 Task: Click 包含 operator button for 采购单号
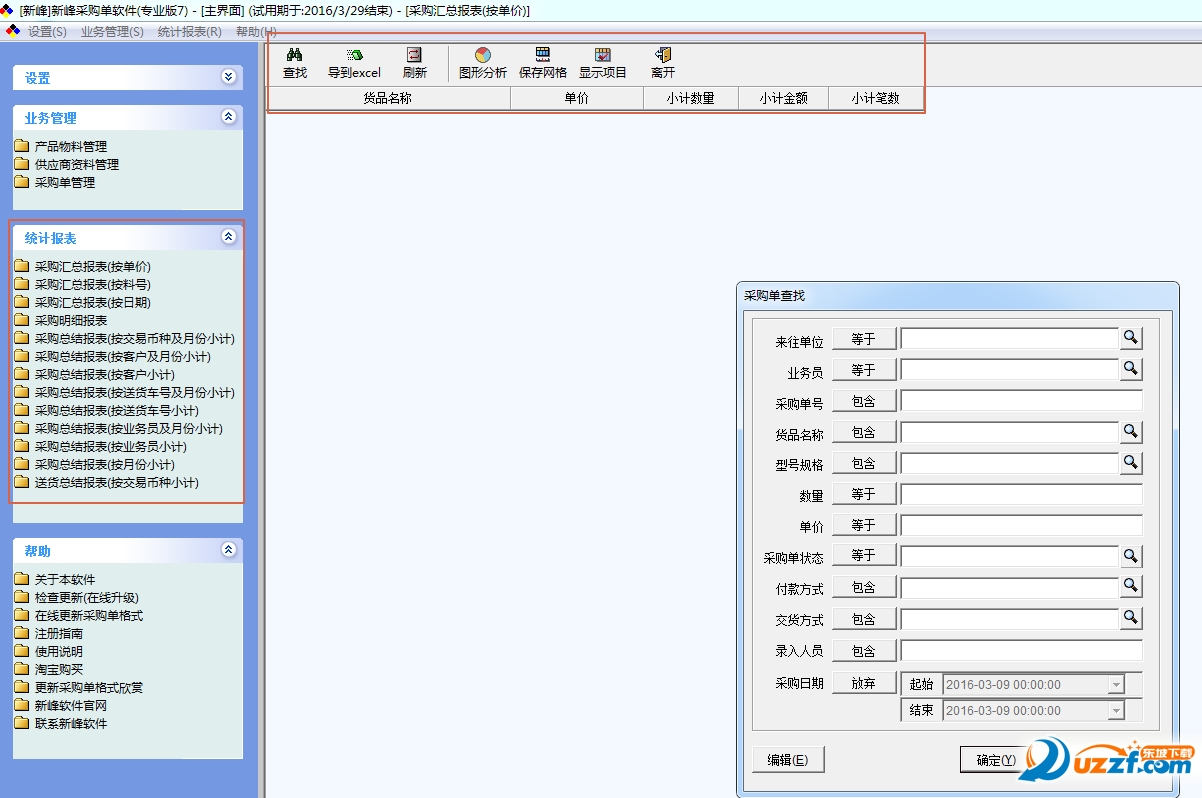[864, 402]
